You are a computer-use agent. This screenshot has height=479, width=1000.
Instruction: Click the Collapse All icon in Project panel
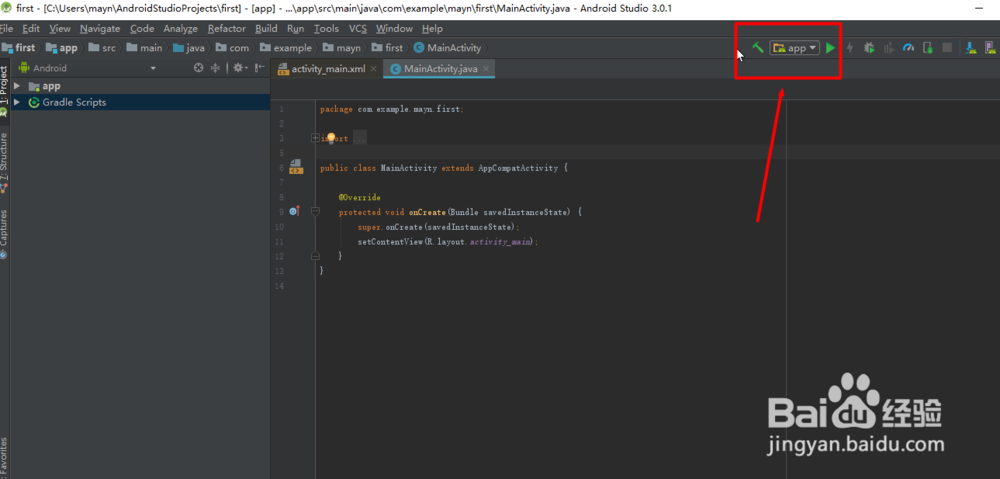coord(216,68)
